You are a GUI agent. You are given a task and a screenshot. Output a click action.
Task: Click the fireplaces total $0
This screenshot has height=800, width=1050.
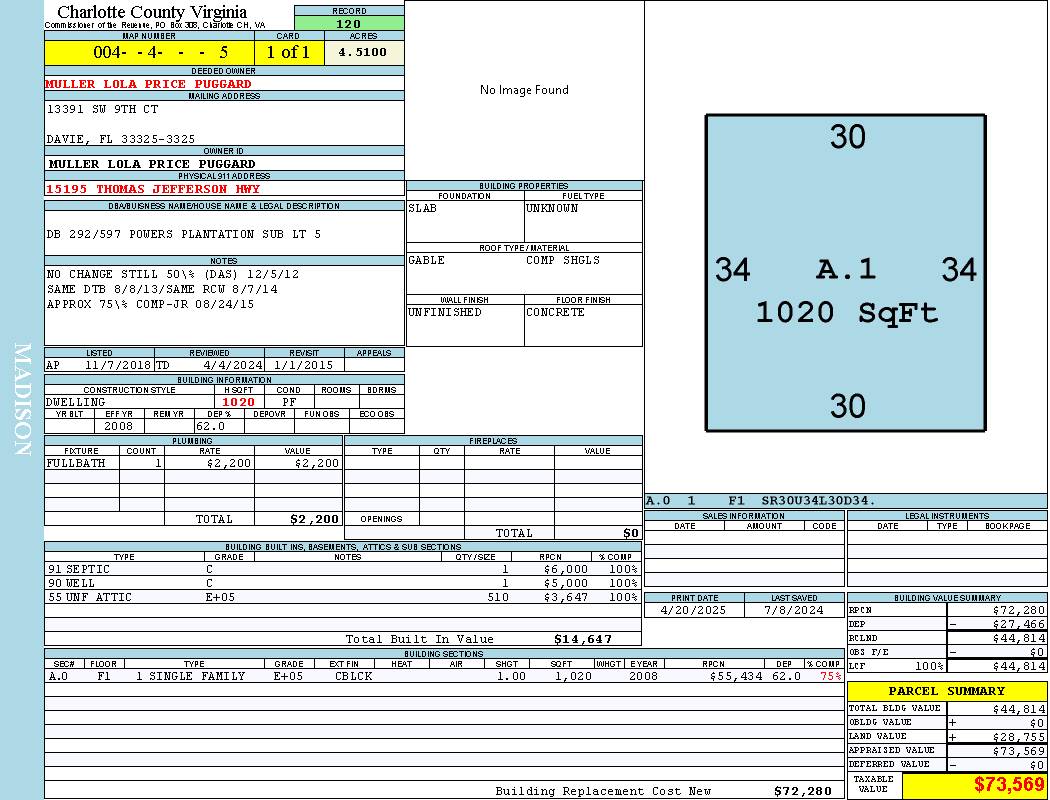(631, 534)
